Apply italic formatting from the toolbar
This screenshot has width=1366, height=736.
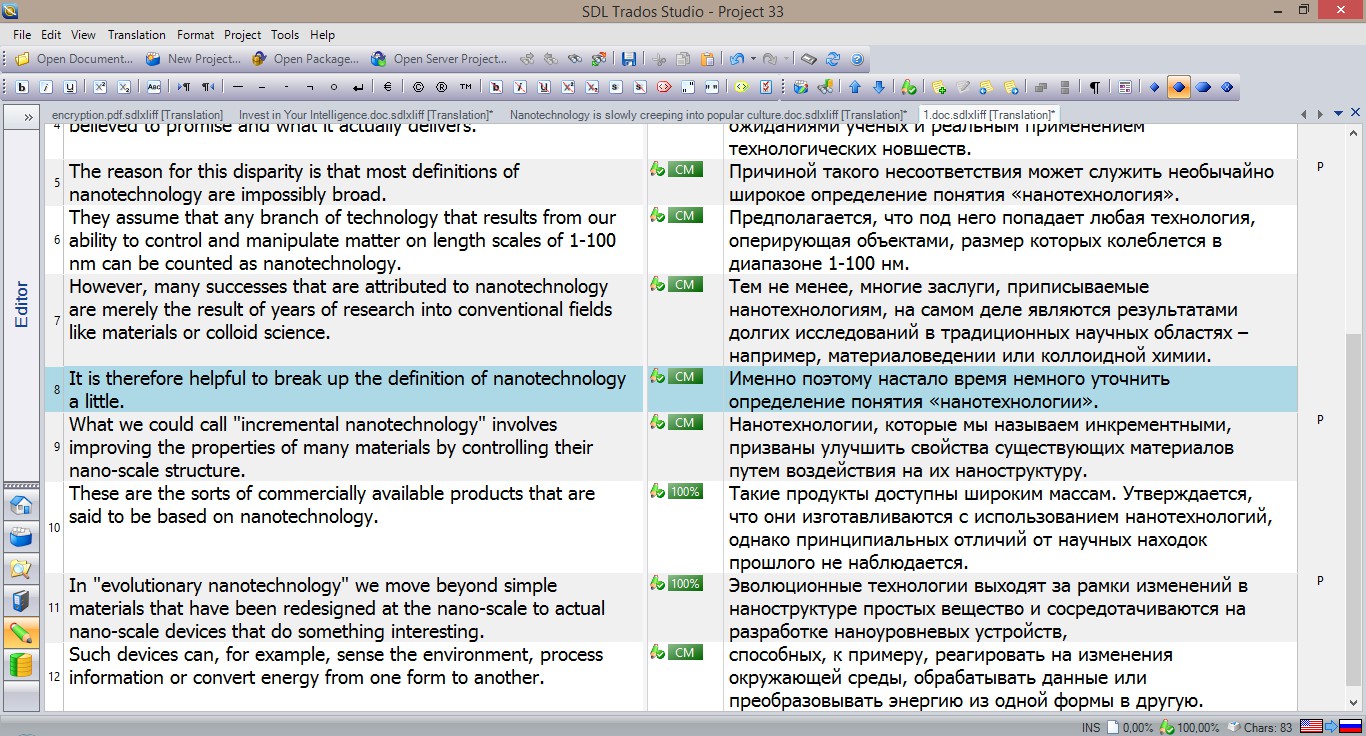pos(46,87)
